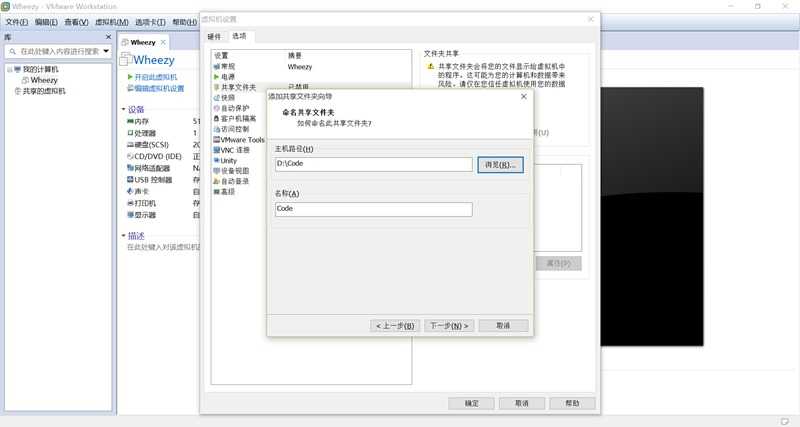The width and height of the screenshot is (800, 427).
Task: Select the VMware Tools option icon
Action: (x=216, y=139)
